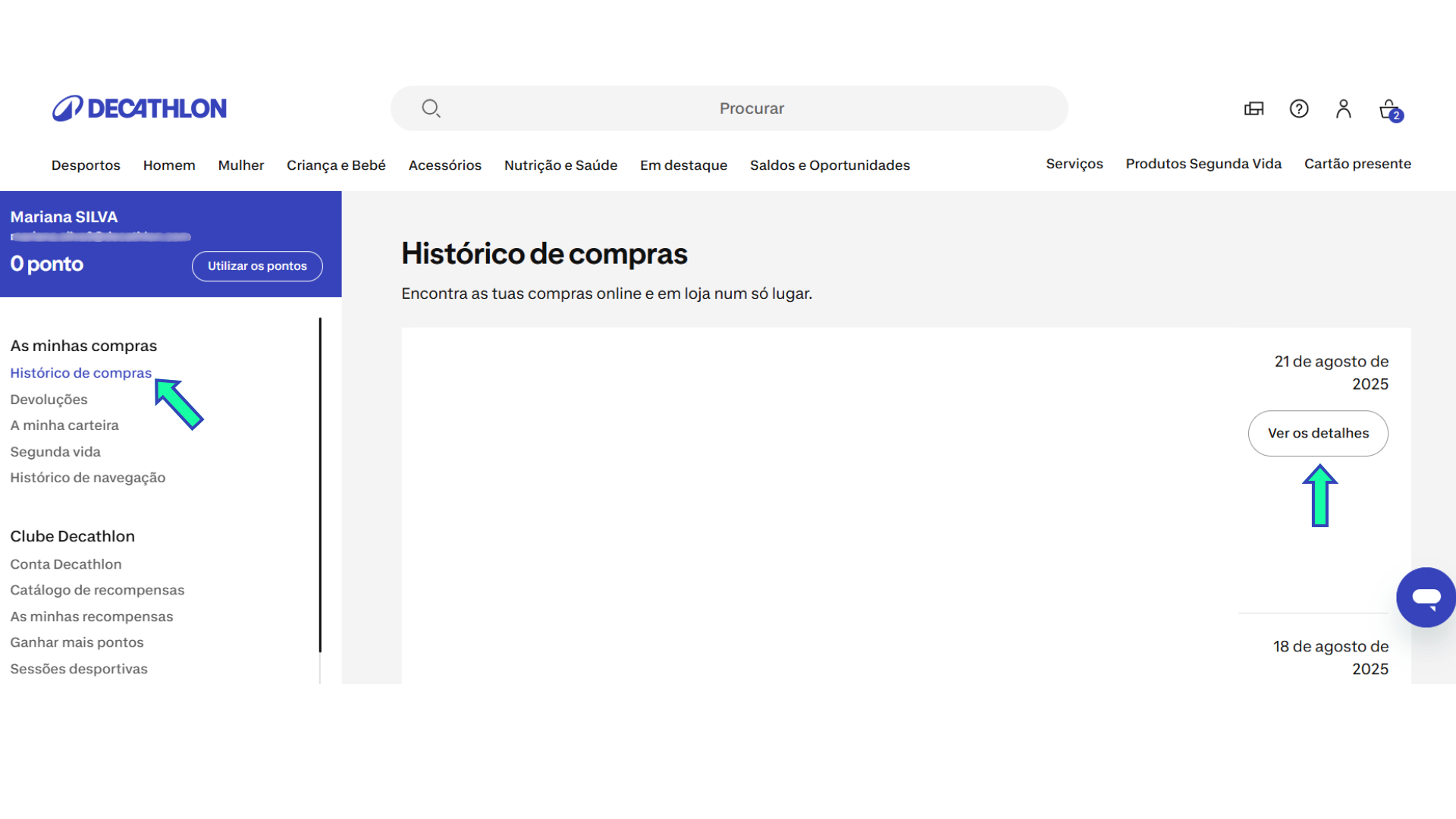Open Ganhar mais pontos

pos(77,642)
